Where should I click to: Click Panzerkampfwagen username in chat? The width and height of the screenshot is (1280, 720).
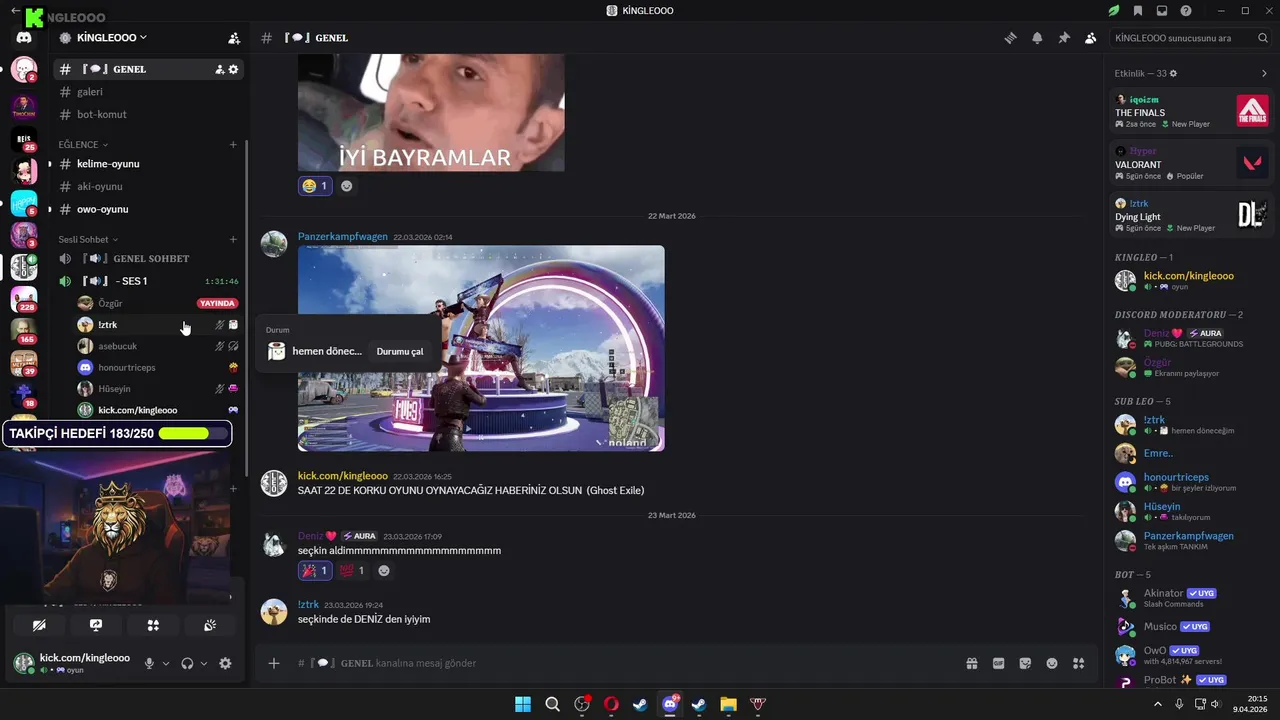[343, 237]
